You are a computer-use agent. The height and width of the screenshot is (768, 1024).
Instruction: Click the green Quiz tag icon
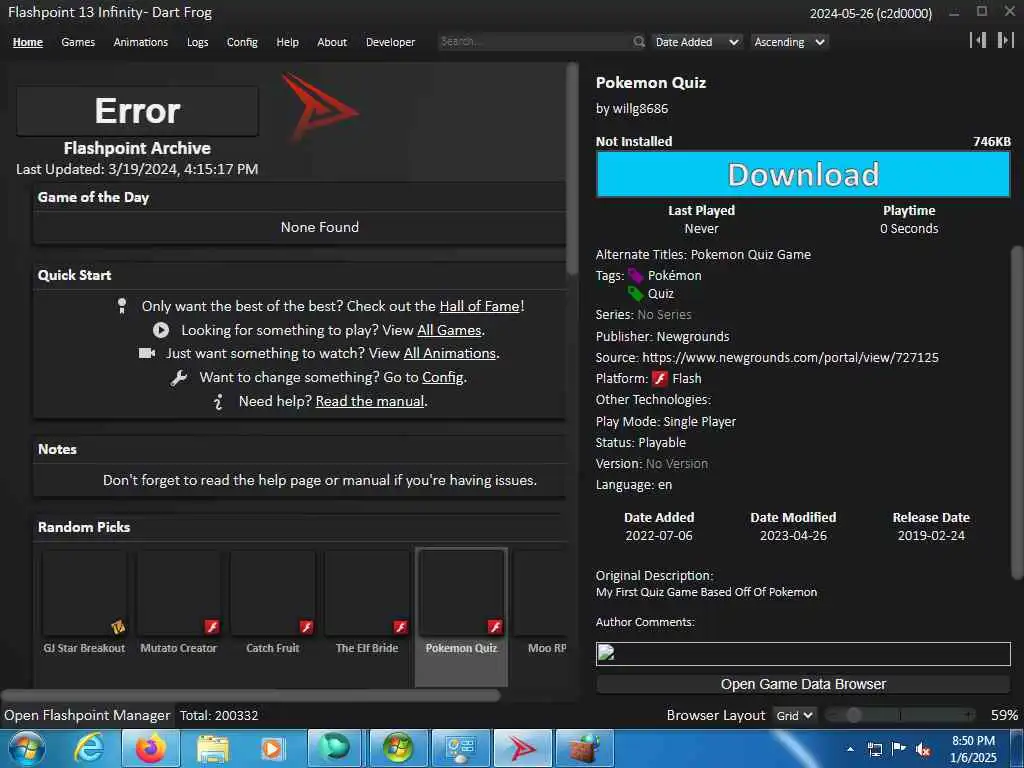[x=635, y=294]
